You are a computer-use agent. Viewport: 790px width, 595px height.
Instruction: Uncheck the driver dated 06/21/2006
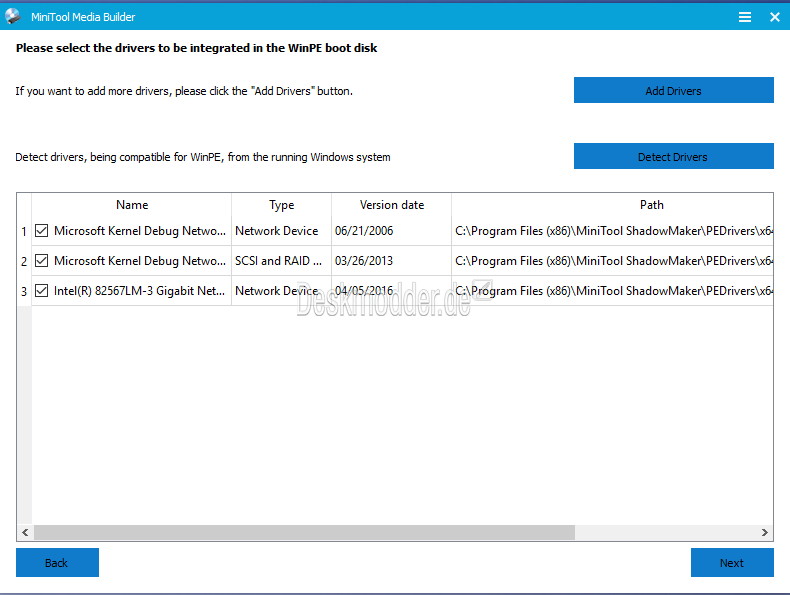(41, 231)
